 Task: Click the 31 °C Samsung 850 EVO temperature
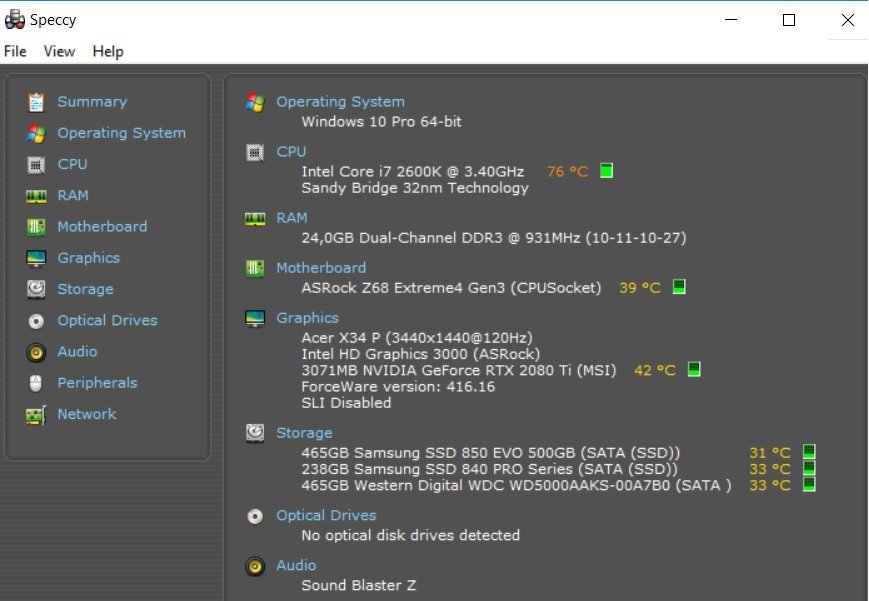coord(770,453)
